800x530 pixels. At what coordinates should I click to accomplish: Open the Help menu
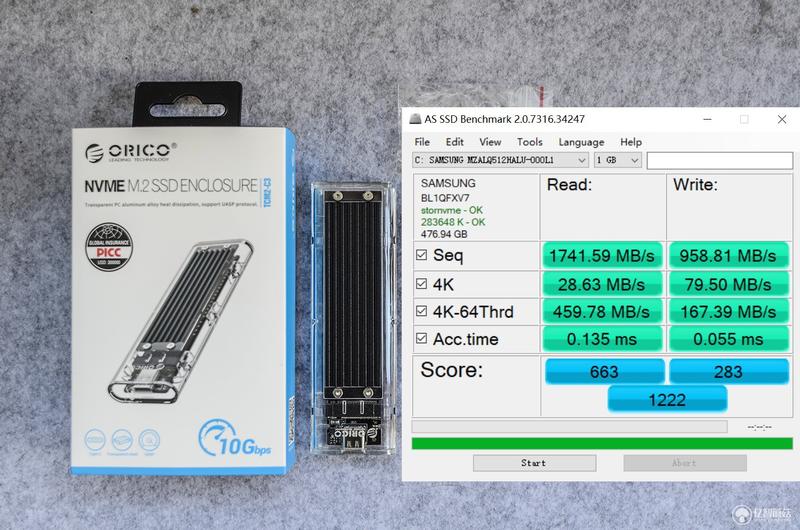631,142
